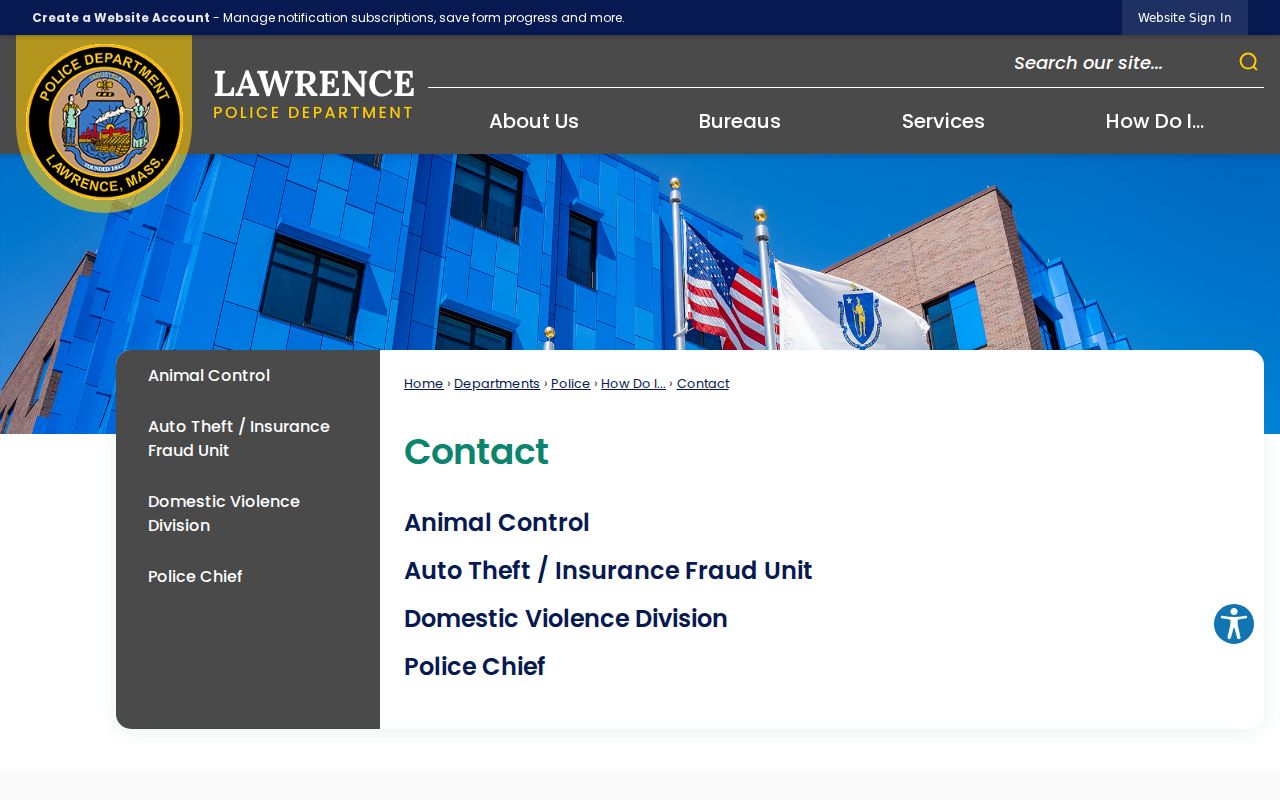Image resolution: width=1280 pixels, height=800 pixels.
Task: Click the Contact page title
Action: point(476,452)
